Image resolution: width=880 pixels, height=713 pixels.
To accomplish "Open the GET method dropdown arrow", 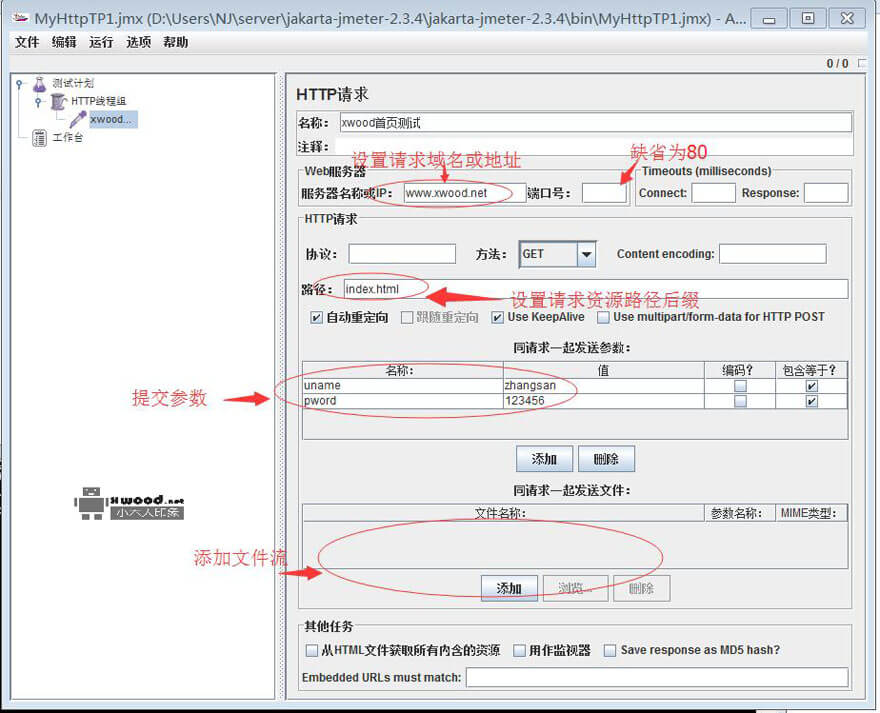I will coord(586,254).
